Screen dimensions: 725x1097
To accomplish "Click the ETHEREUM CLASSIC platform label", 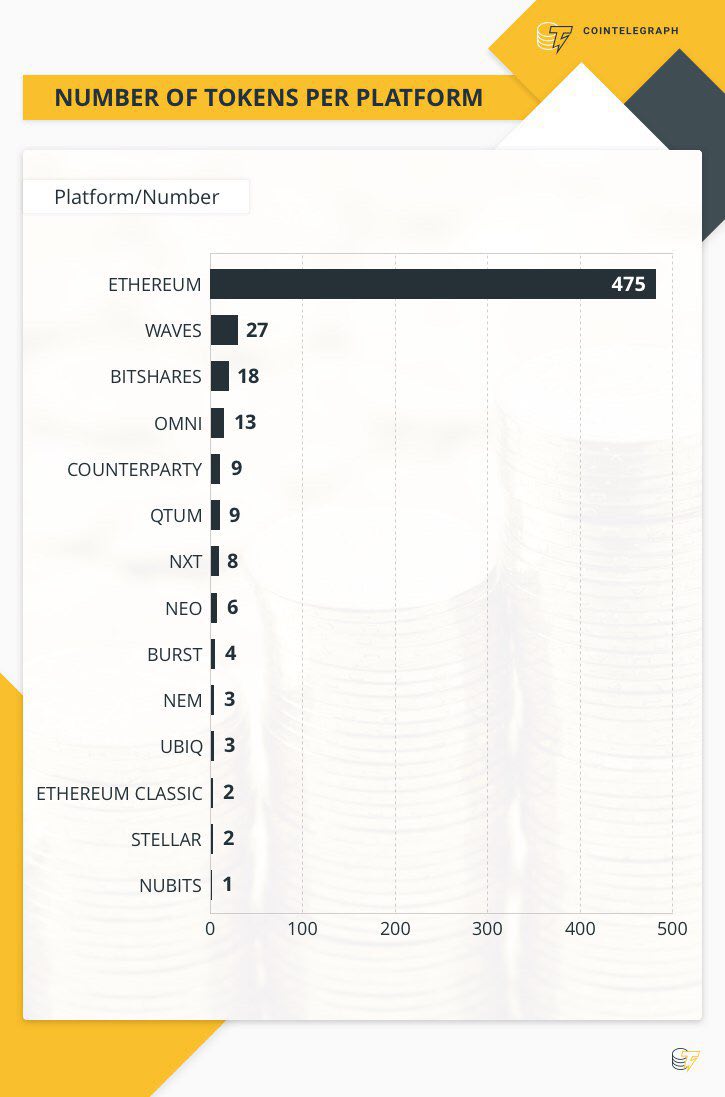I will [x=119, y=793].
